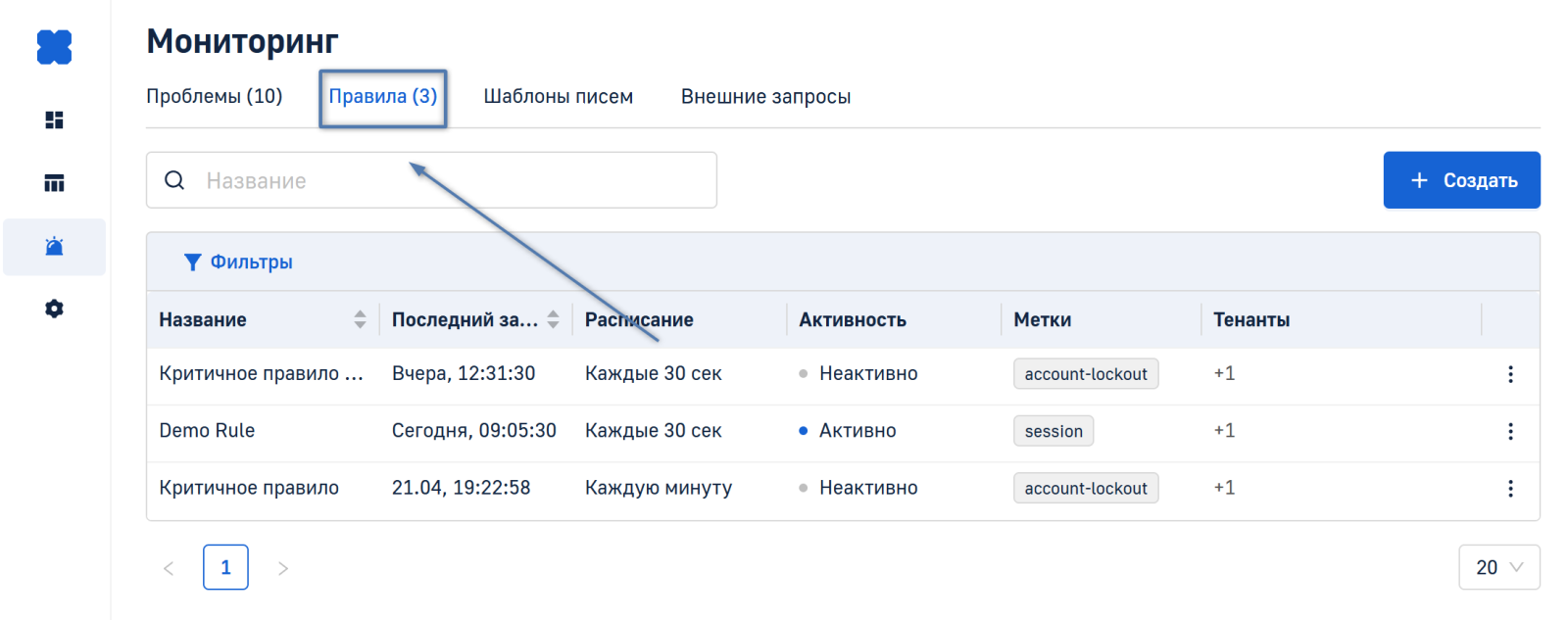Image resolution: width=1568 pixels, height=620 pixels.
Task: Open the page size dropdown showing 20
Action: (x=1498, y=567)
